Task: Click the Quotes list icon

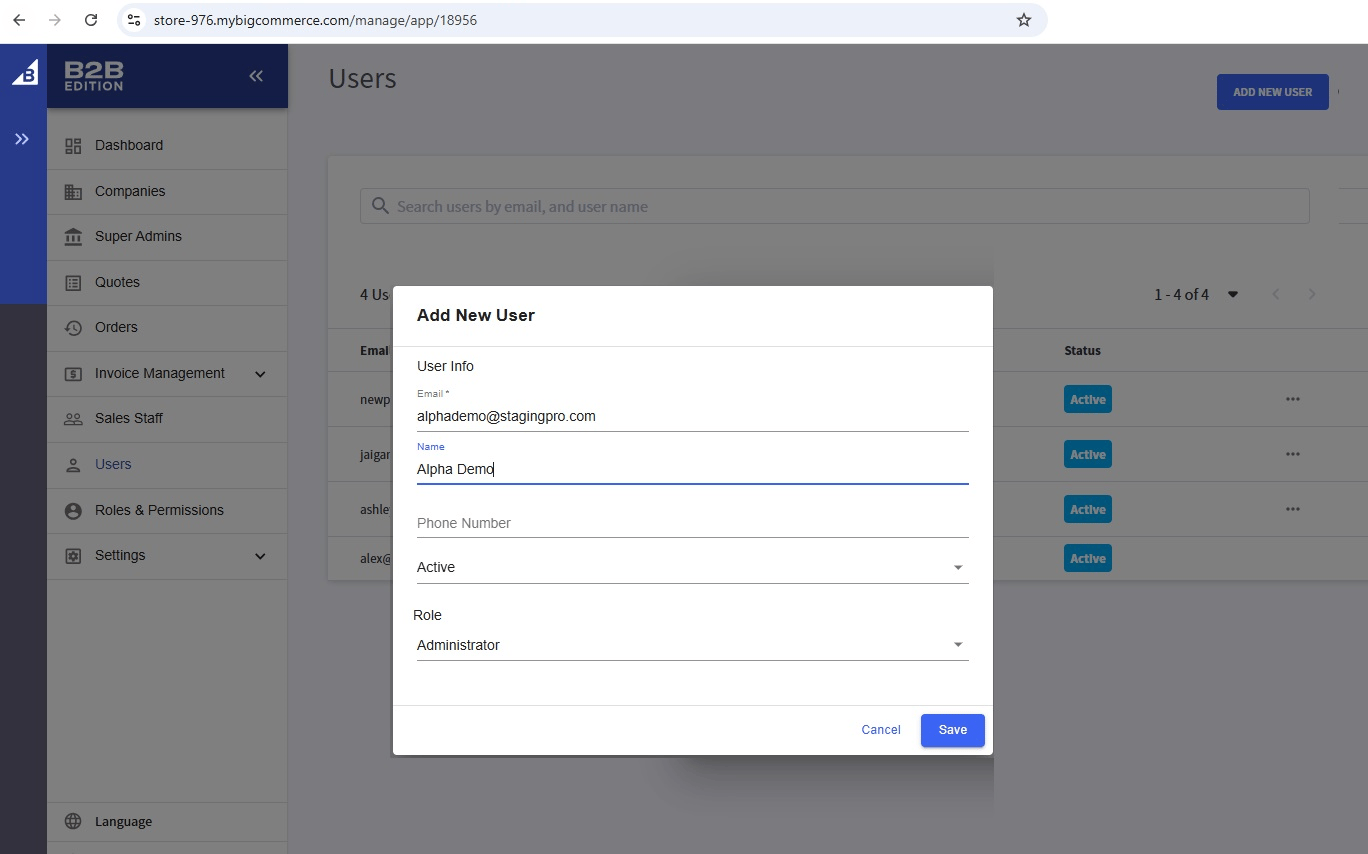Action: coord(73,283)
